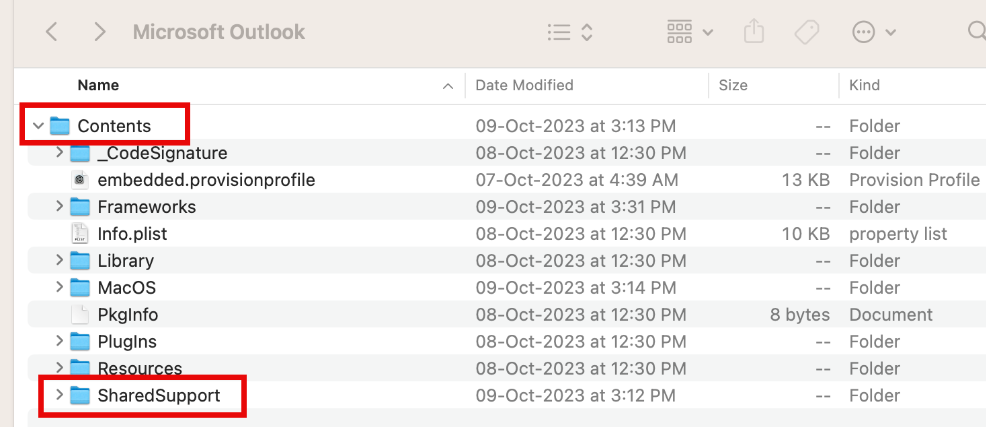Screen dimensions: 986x427
Task: Click the search magnifier icon
Action: (977, 31)
